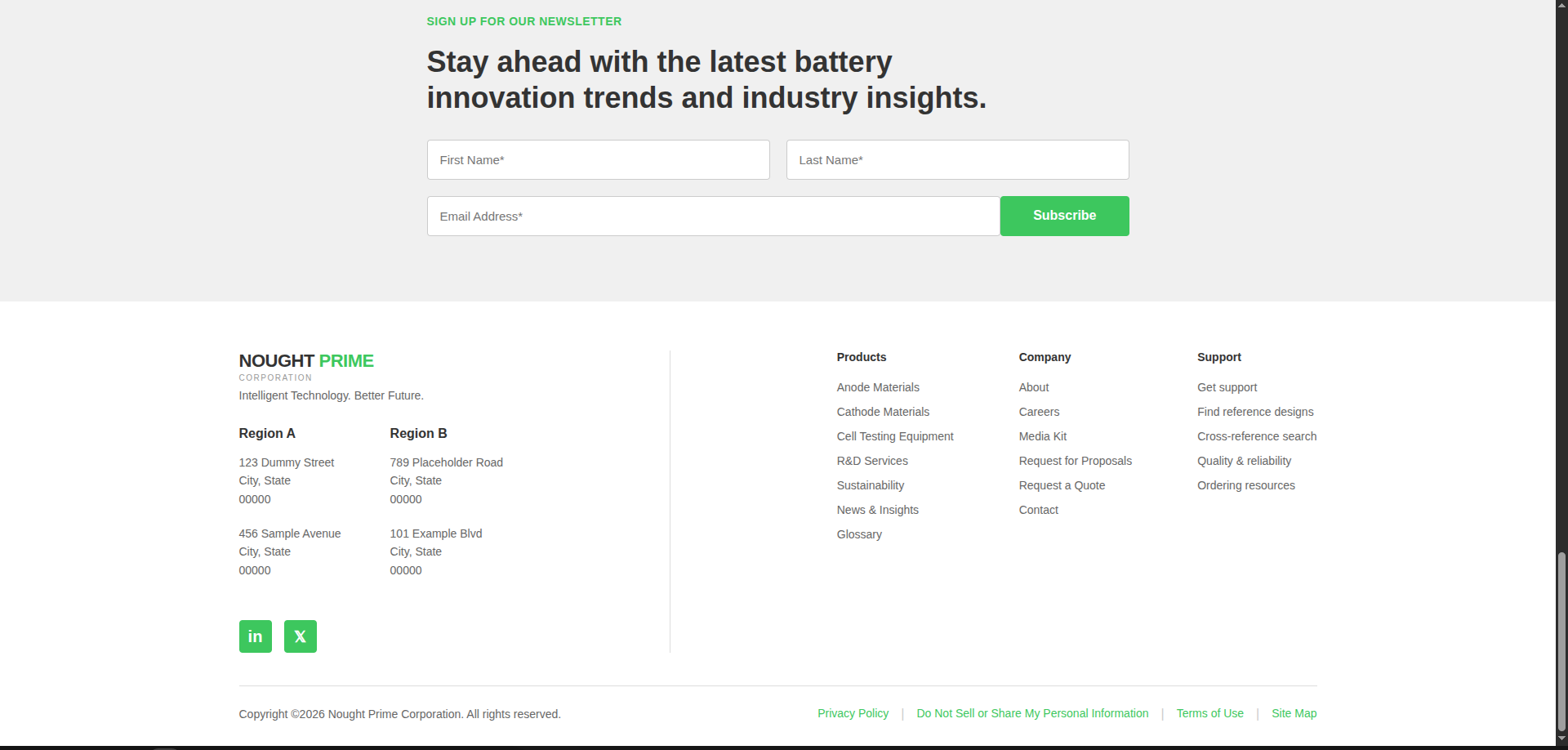Select Do Not Sell or Share My Personal Information
This screenshot has width=1568, height=750.
point(1031,713)
